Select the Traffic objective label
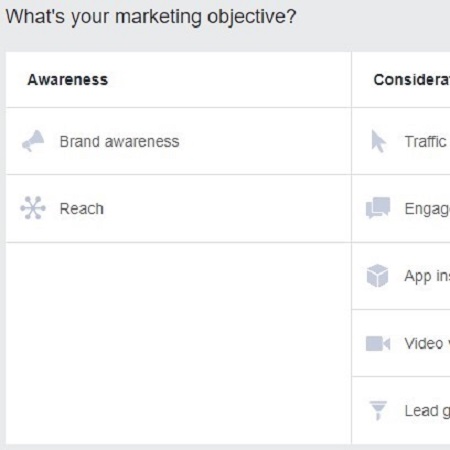Screen dimensions: 450x450 tap(425, 142)
